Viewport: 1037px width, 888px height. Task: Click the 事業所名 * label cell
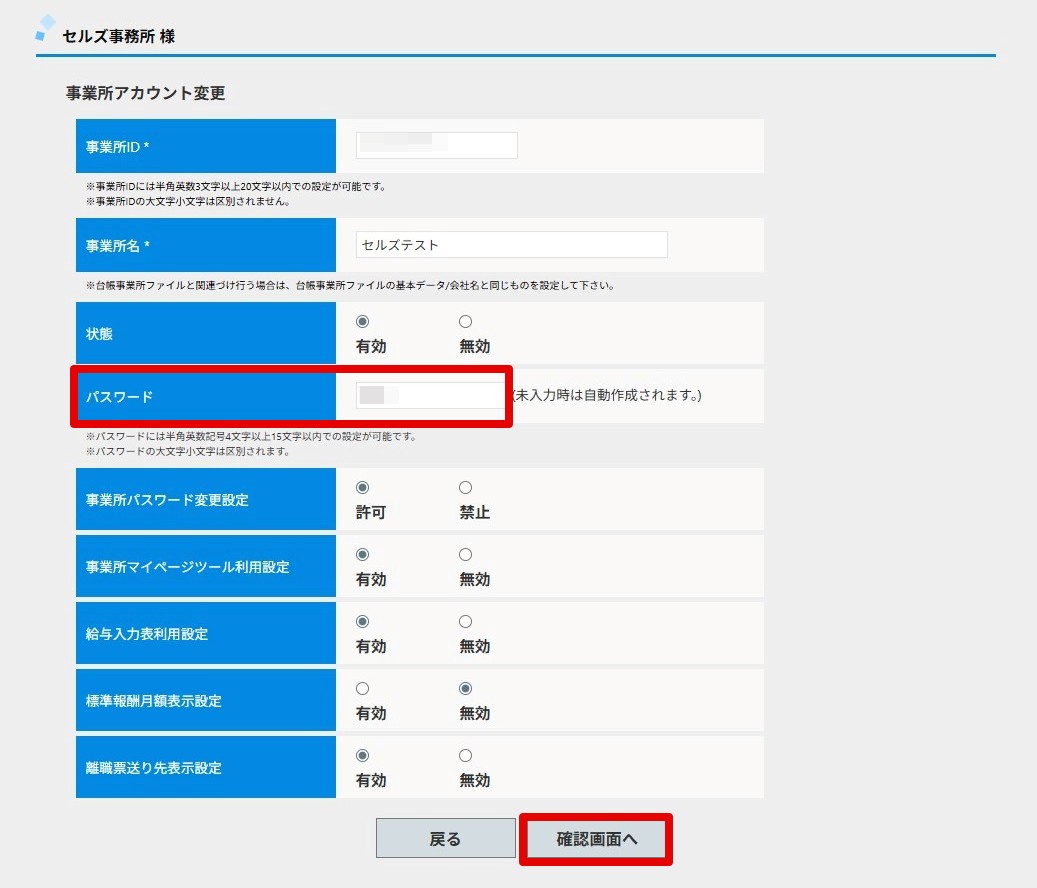(x=206, y=245)
